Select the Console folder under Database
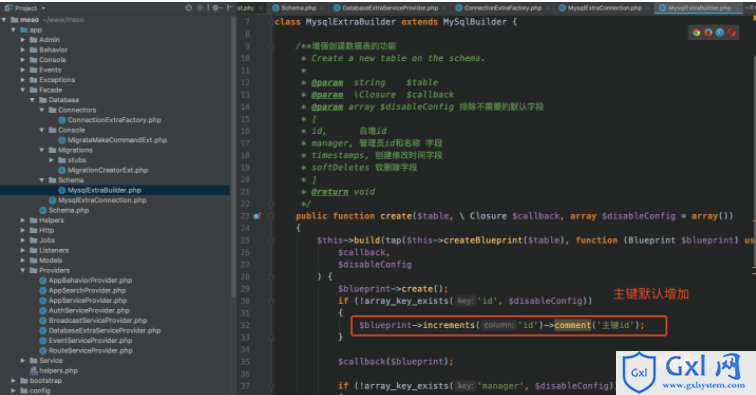 coord(71,130)
